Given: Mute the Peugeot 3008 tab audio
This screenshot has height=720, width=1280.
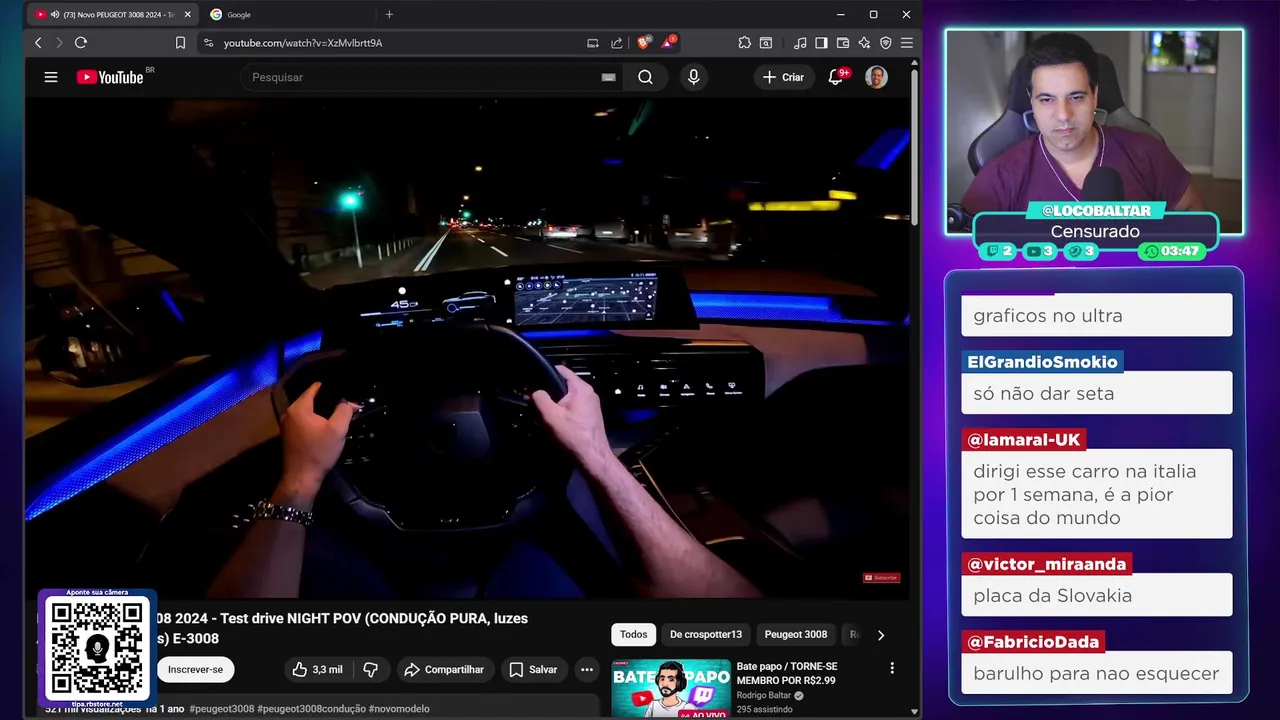Looking at the screenshot, I should point(54,15).
